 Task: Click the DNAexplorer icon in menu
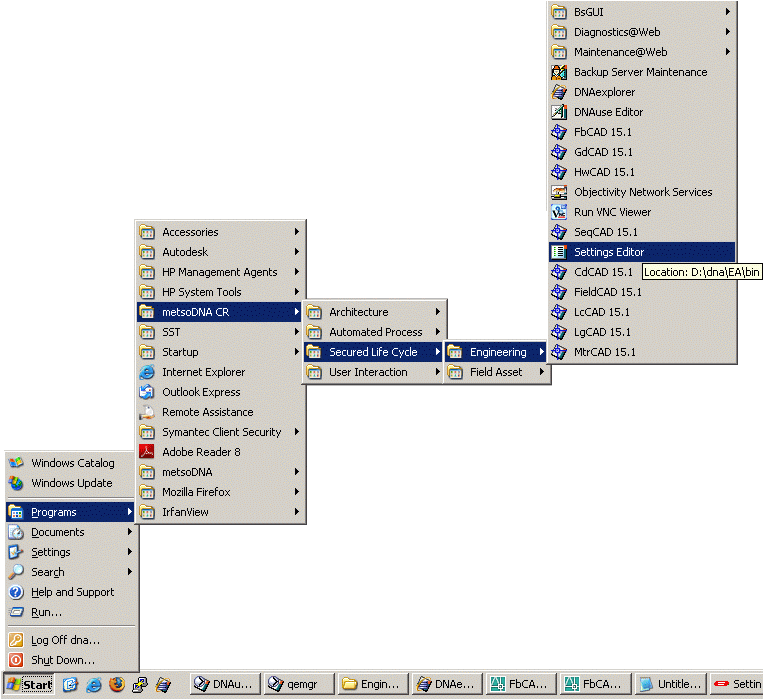click(559, 92)
